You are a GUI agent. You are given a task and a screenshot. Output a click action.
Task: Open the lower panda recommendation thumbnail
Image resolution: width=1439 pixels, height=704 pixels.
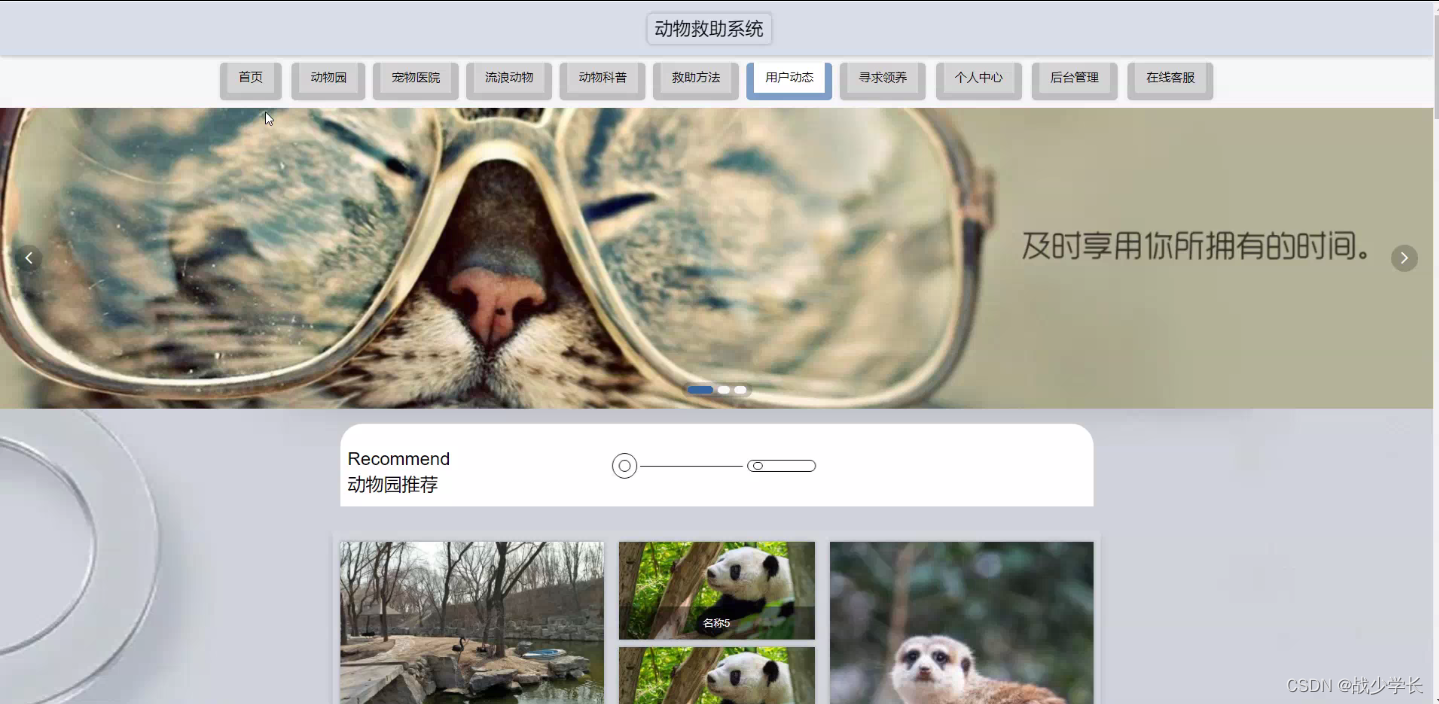coord(717,675)
